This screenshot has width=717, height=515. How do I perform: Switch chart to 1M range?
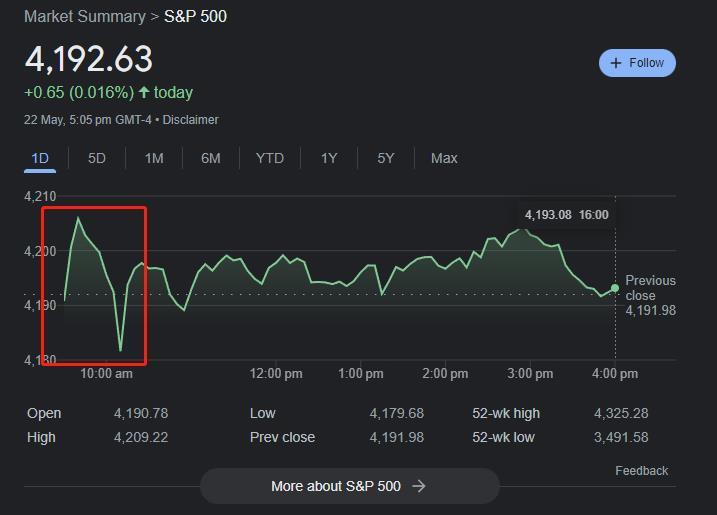click(x=154, y=158)
